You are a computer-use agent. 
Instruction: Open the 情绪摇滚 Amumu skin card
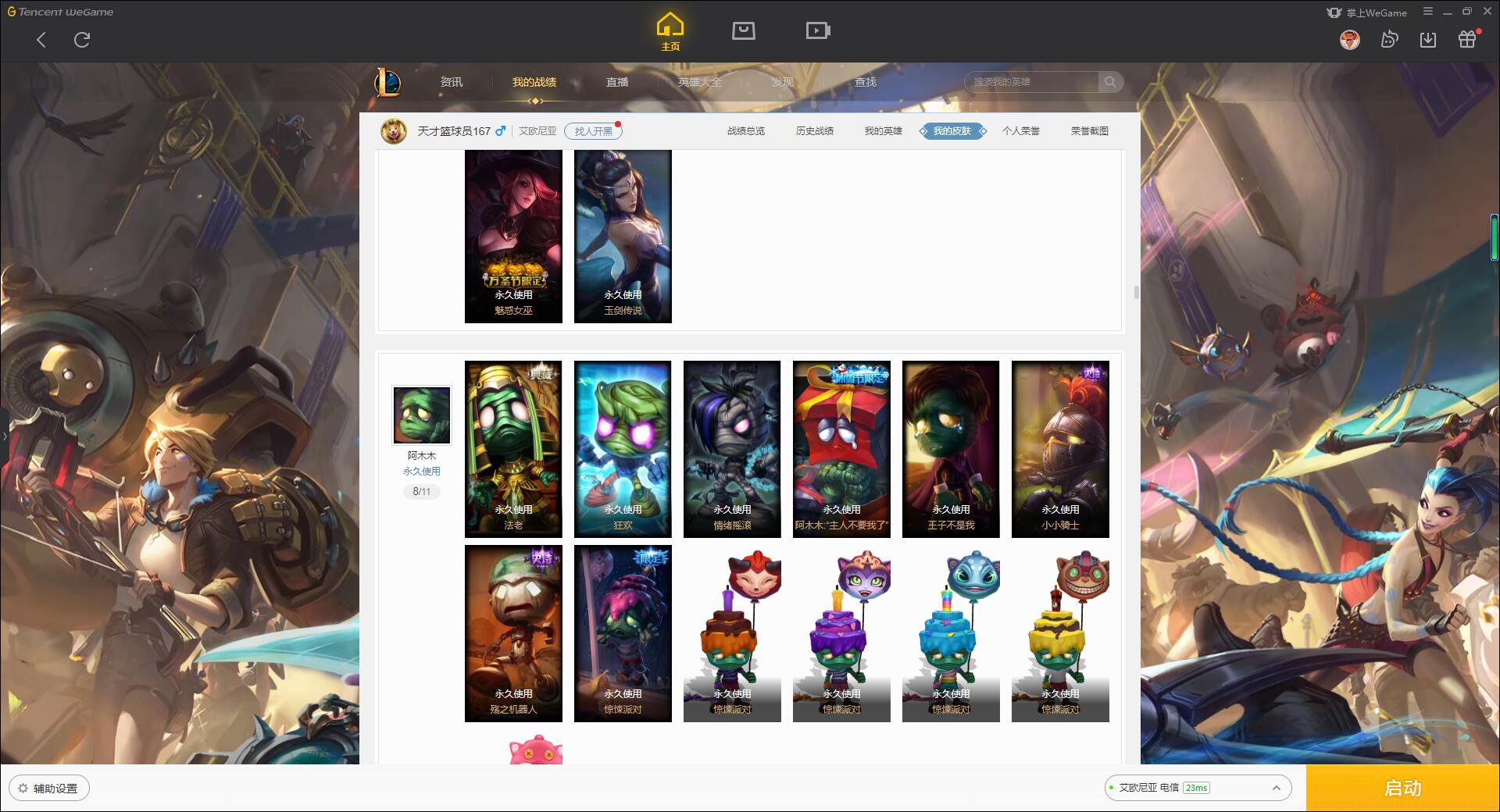pyautogui.click(x=732, y=449)
